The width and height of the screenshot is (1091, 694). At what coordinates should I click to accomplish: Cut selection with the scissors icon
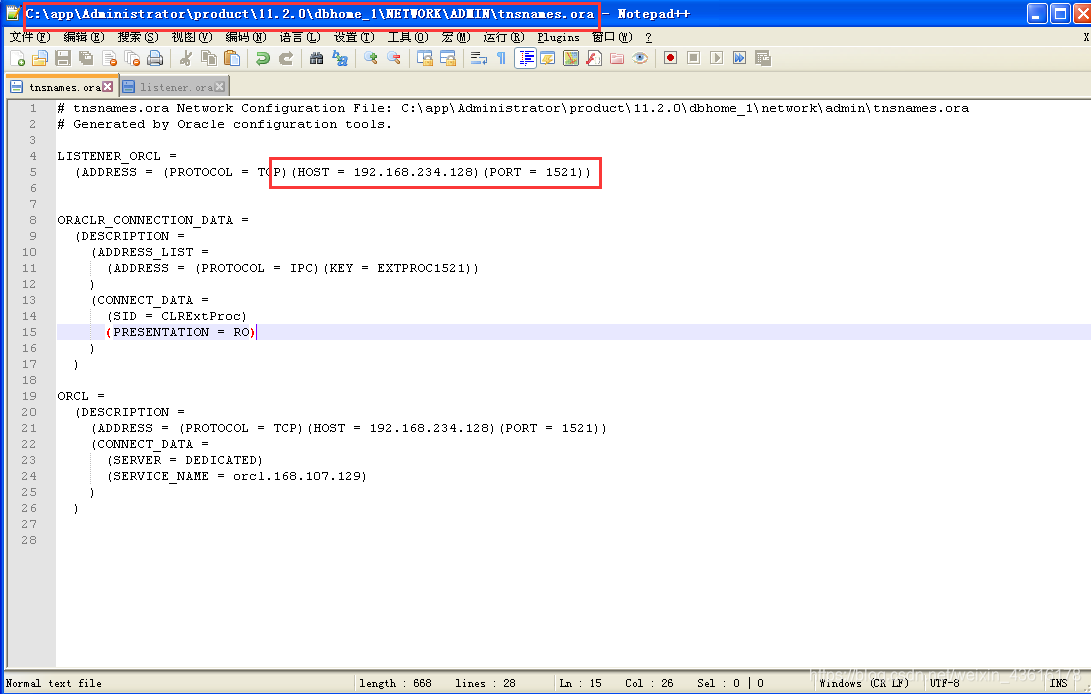click(x=186, y=58)
